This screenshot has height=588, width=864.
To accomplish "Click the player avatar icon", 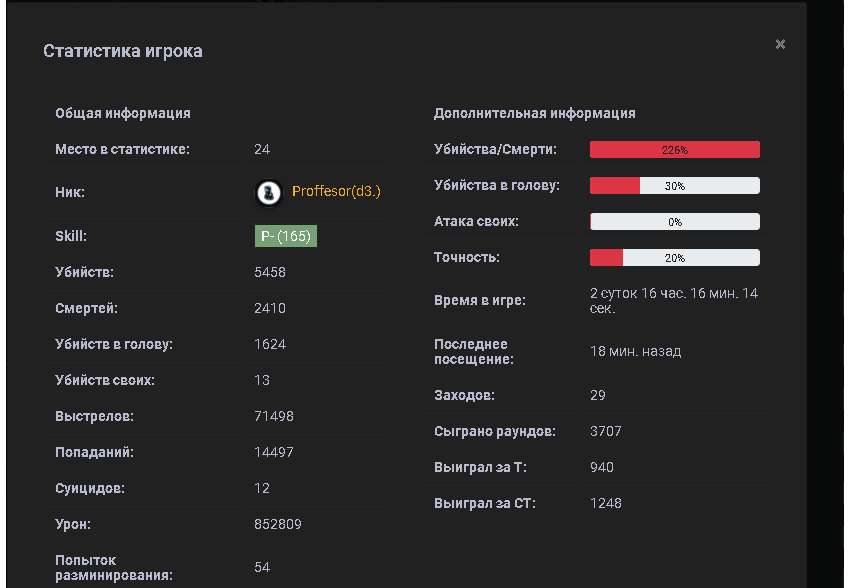I will click(268, 192).
